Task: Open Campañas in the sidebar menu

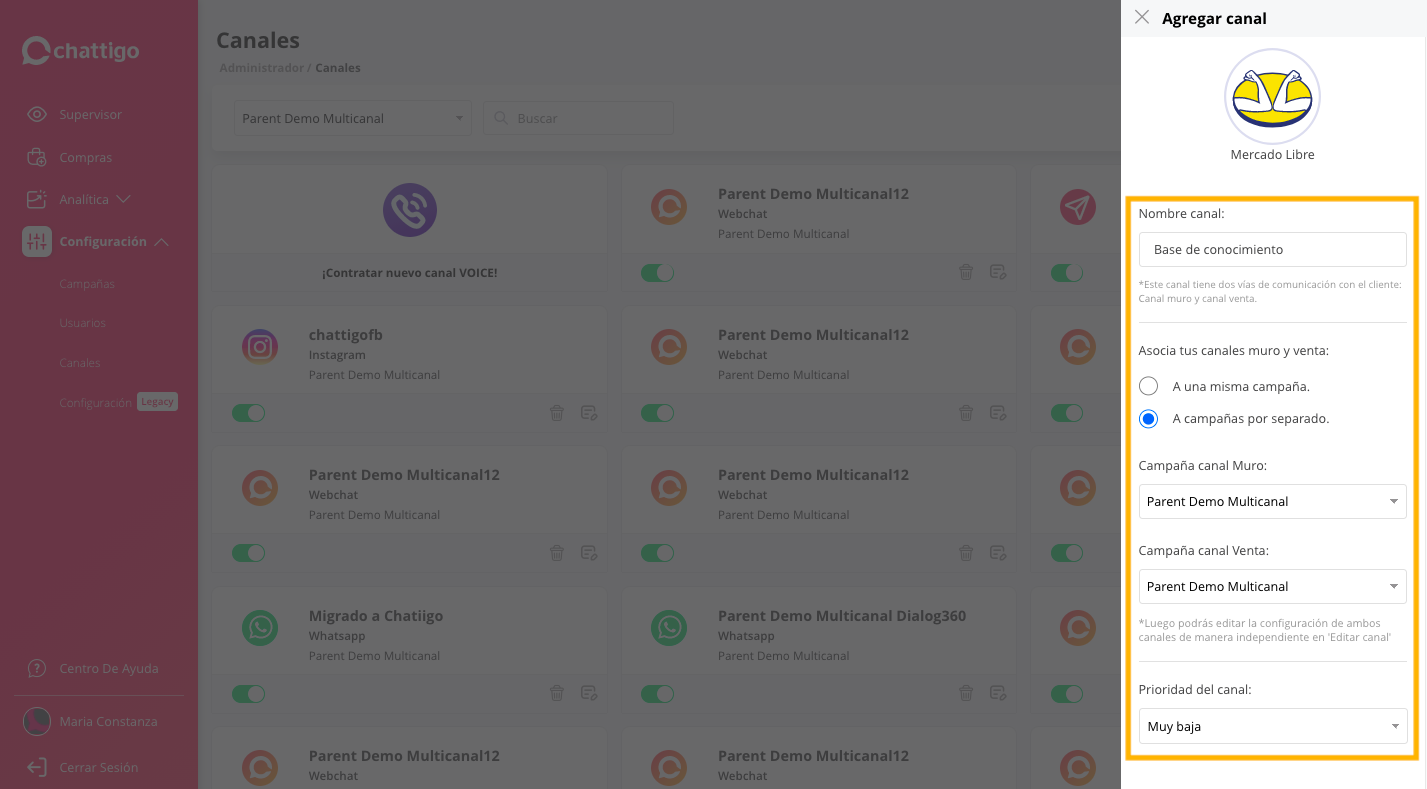Action: pyautogui.click(x=87, y=284)
